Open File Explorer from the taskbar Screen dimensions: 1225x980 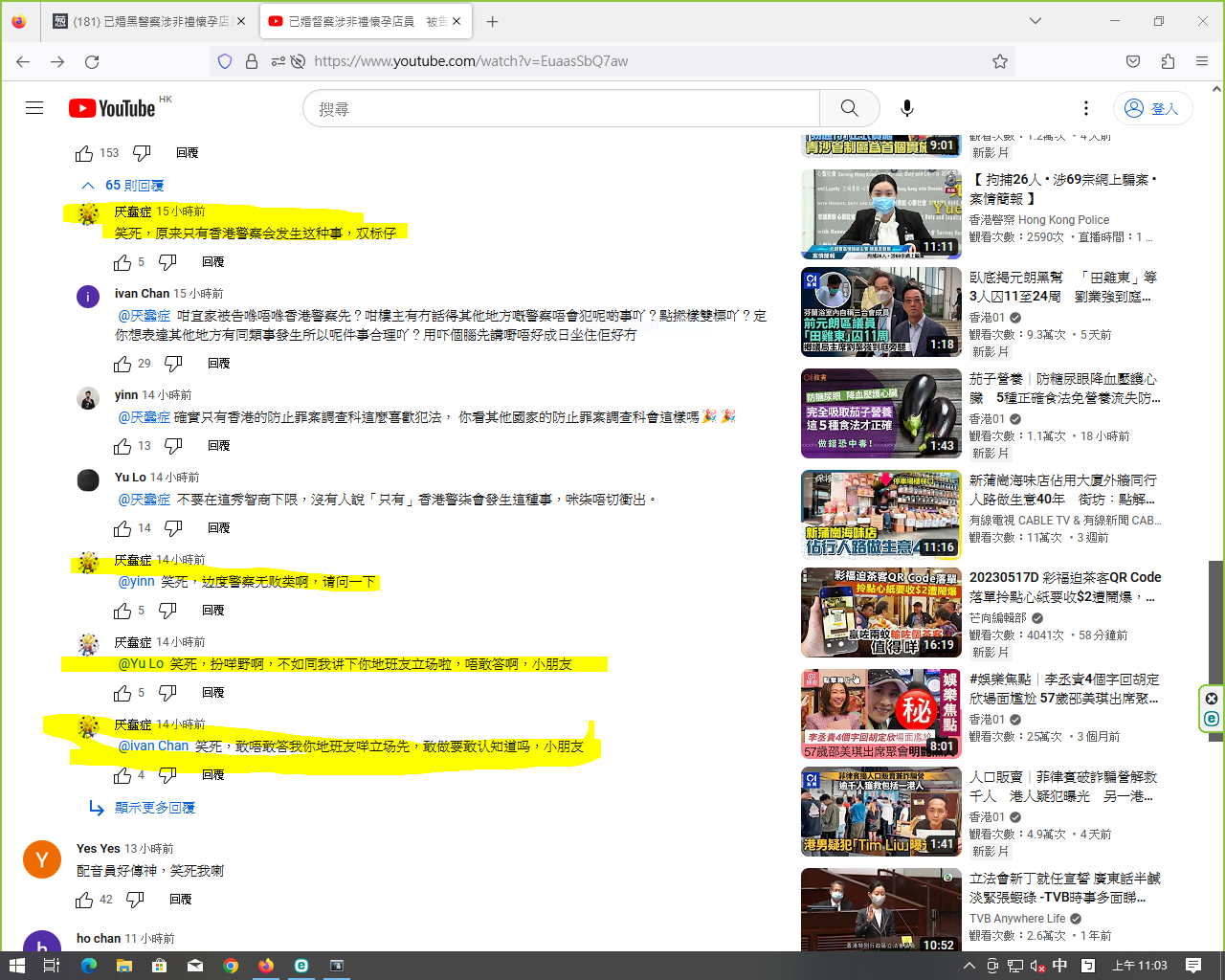tap(123, 966)
